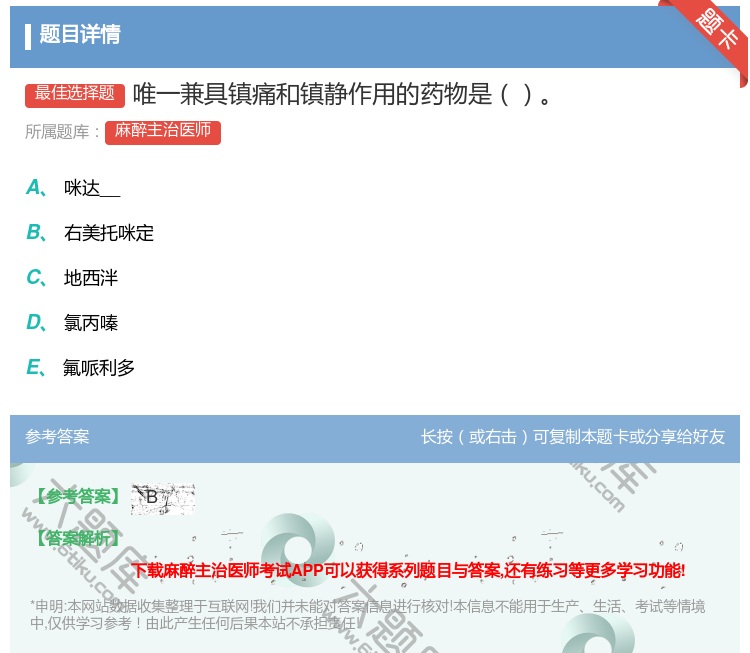Click the 最佳选择题 question type badge
750x653 pixels.
coord(75,95)
